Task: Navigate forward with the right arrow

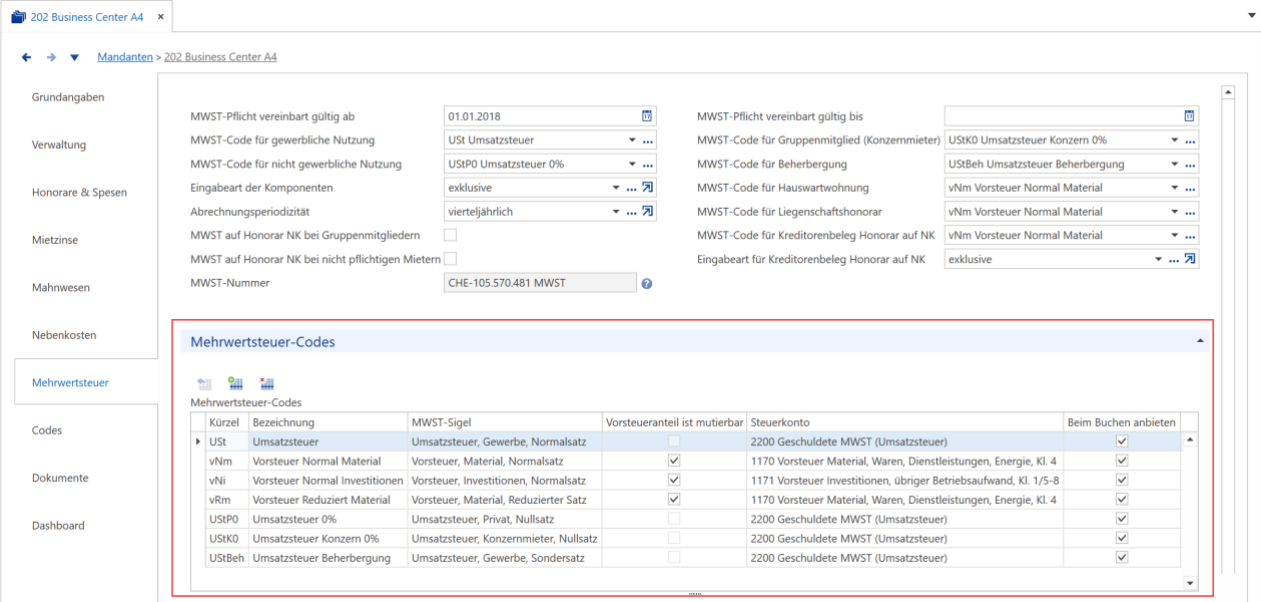Action: pos(51,57)
